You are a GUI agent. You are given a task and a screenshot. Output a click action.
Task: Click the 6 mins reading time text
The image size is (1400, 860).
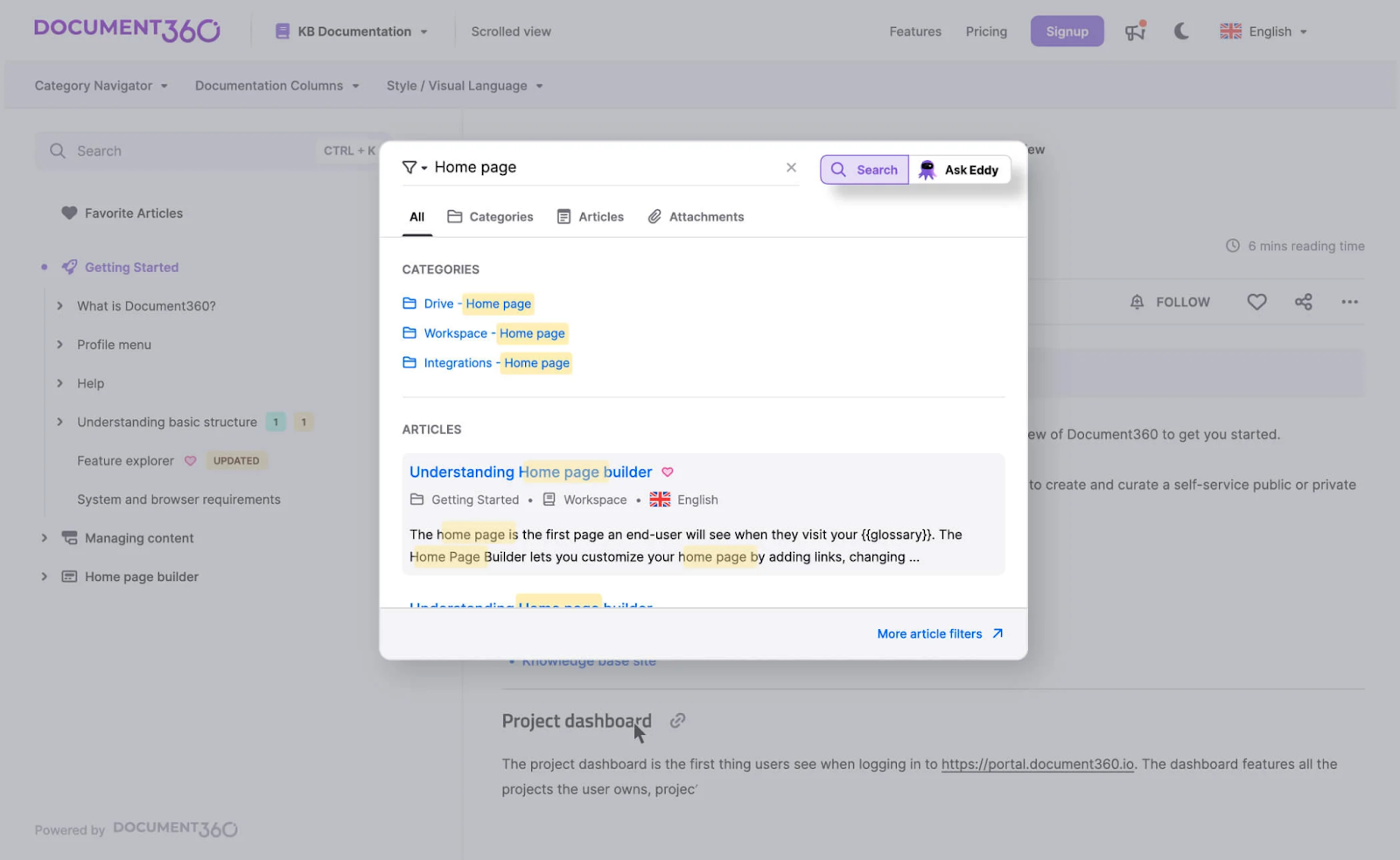point(1306,247)
